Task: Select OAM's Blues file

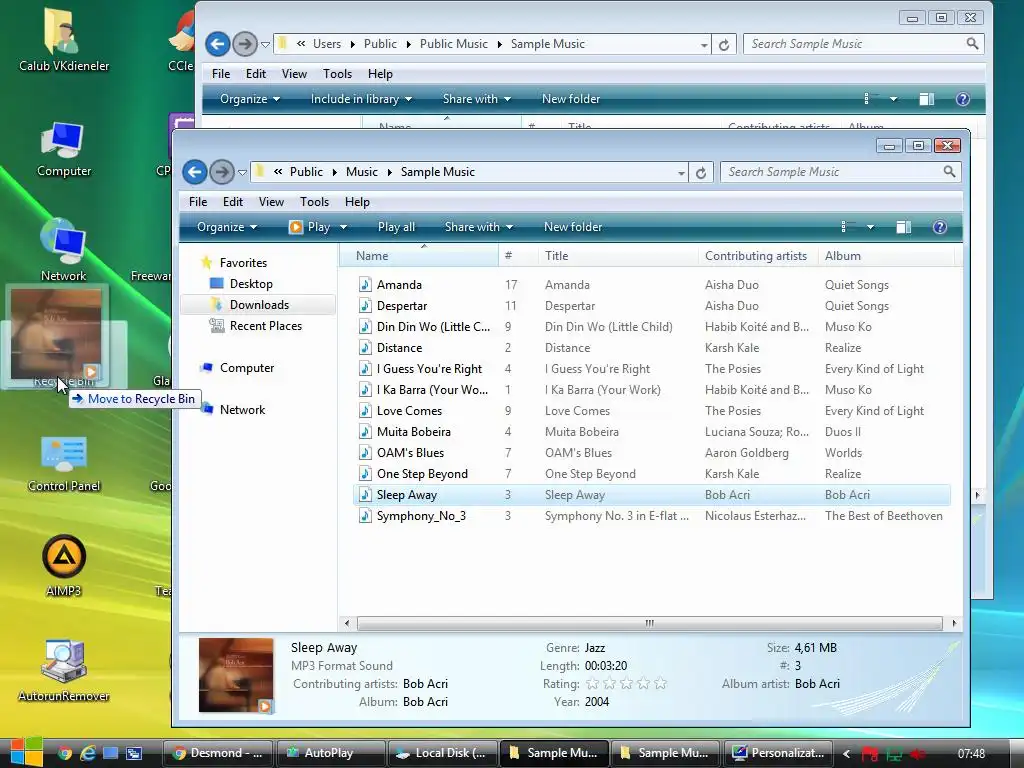Action: point(410,453)
